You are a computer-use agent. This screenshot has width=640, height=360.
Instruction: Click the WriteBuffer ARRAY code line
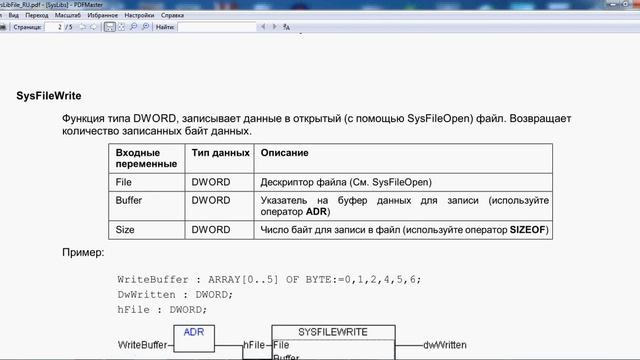point(269,280)
